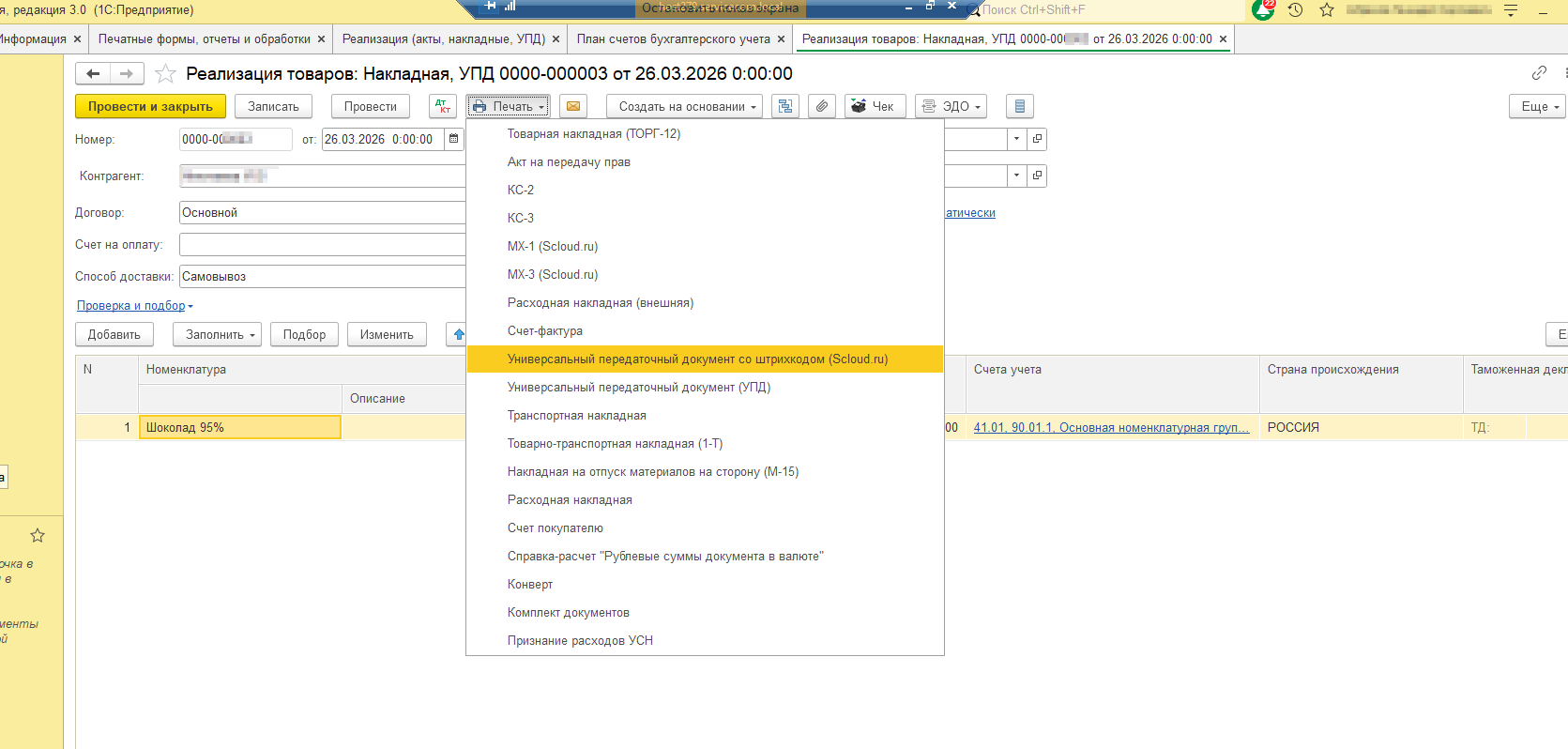The height and width of the screenshot is (749, 1568).
Task: Expand Проверка и подбор link menu
Action: point(135,306)
